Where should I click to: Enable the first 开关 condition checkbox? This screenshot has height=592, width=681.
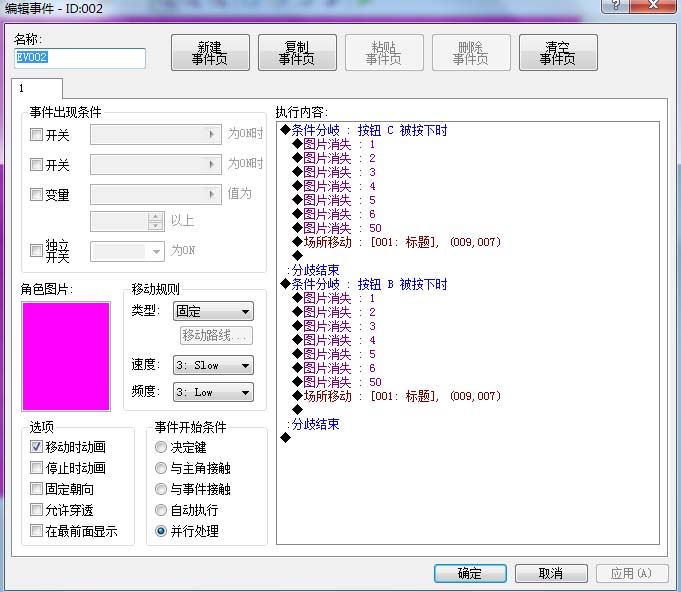[36, 135]
